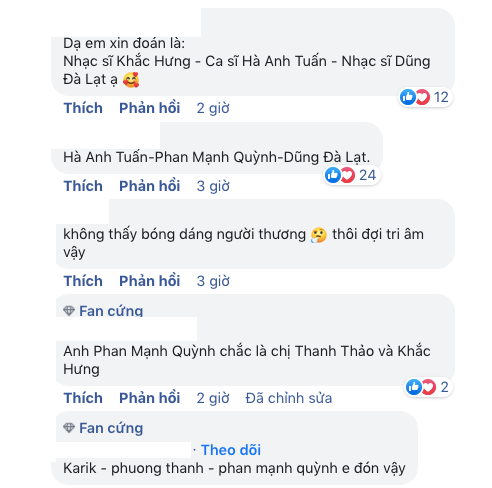The width and height of the screenshot is (492, 488).
Task: Open reactions on the 12-reaction Khắc Hưng comment
Action: (x=424, y=97)
